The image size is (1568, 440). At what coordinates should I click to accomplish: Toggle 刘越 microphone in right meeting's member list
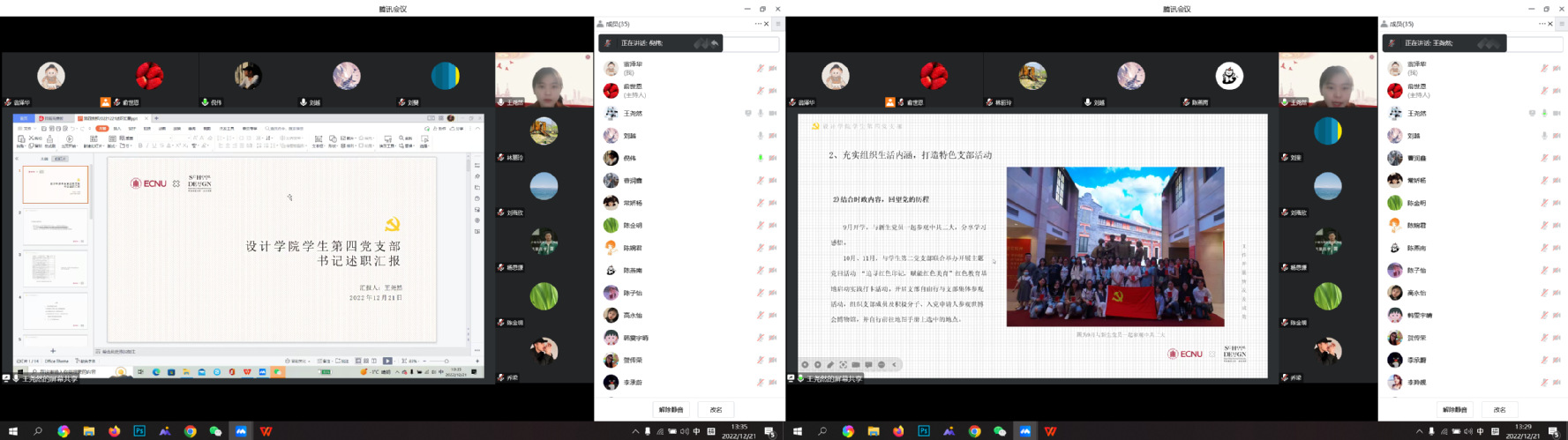[1544, 136]
